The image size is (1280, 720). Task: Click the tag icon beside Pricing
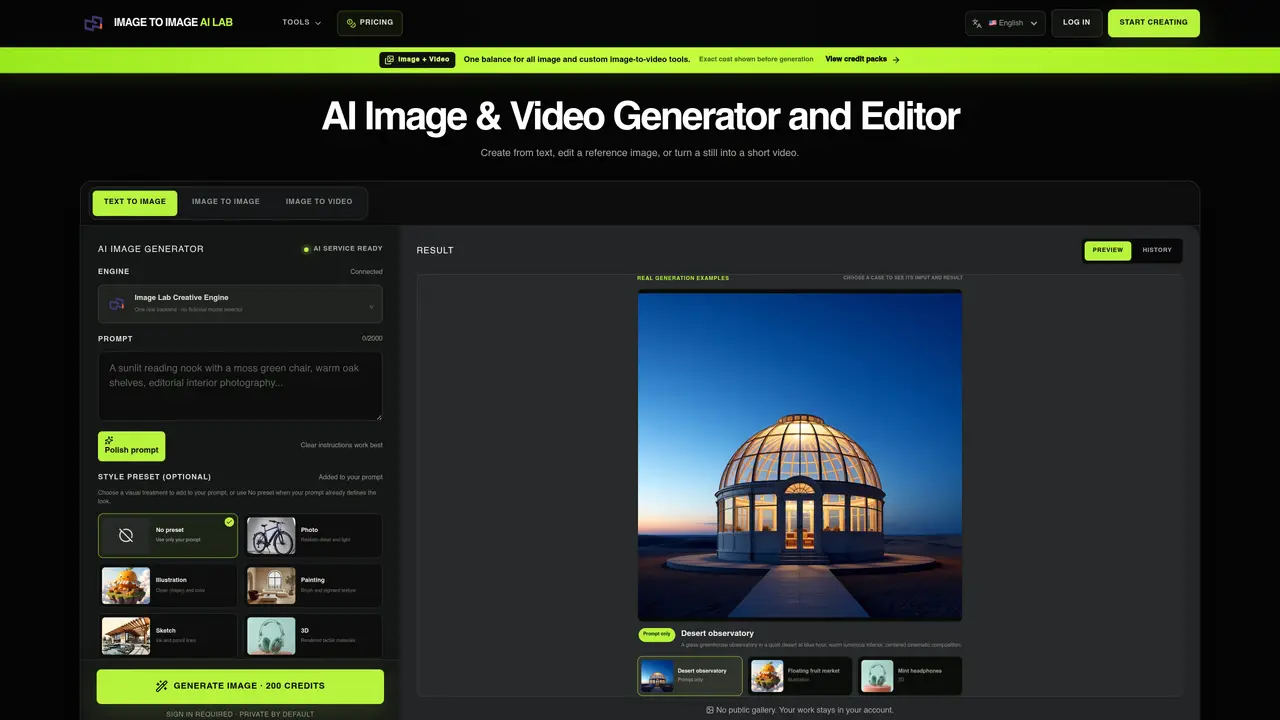(x=351, y=23)
